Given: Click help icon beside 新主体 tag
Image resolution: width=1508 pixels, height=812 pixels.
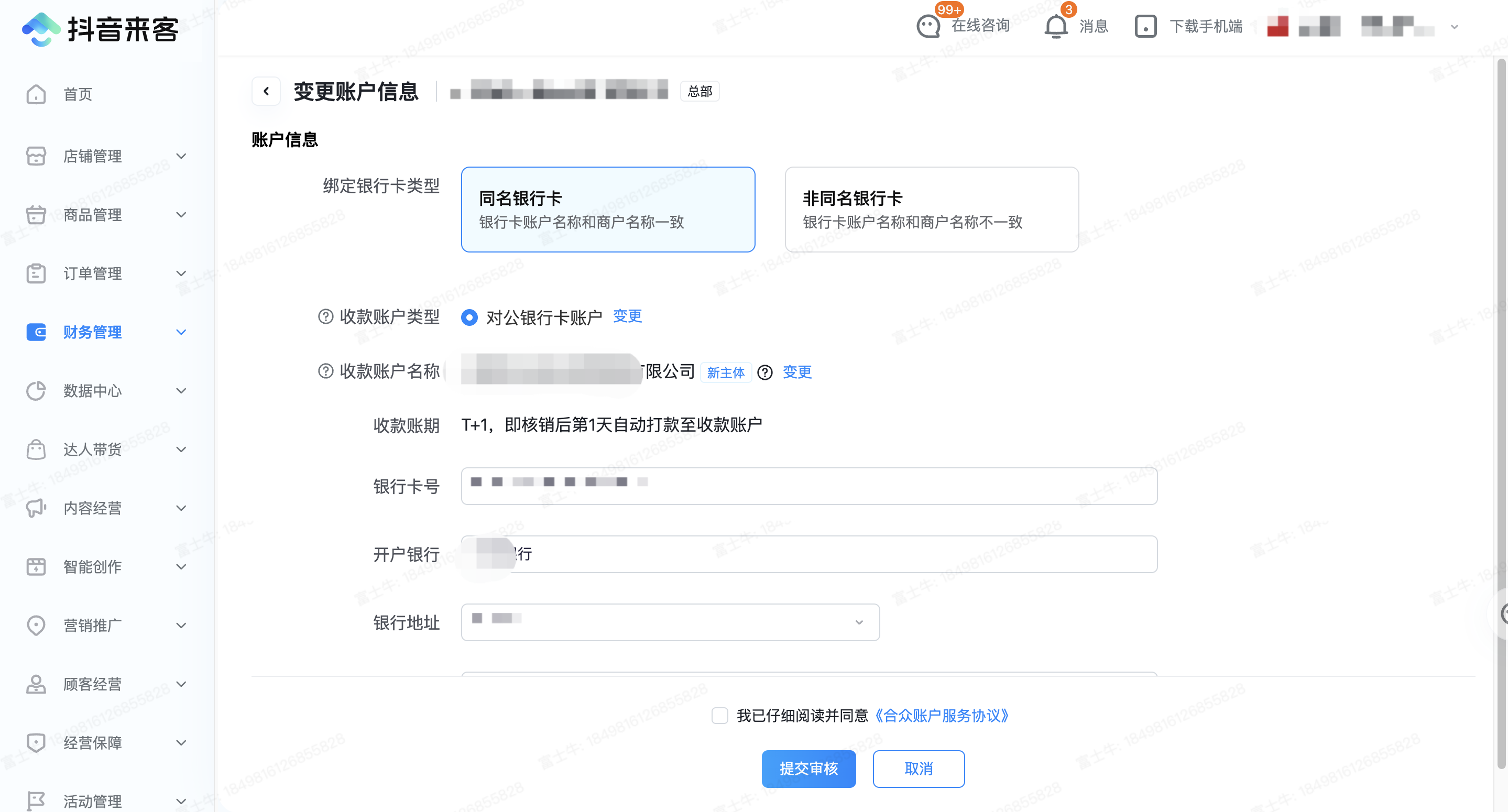Looking at the screenshot, I should pos(764,372).
